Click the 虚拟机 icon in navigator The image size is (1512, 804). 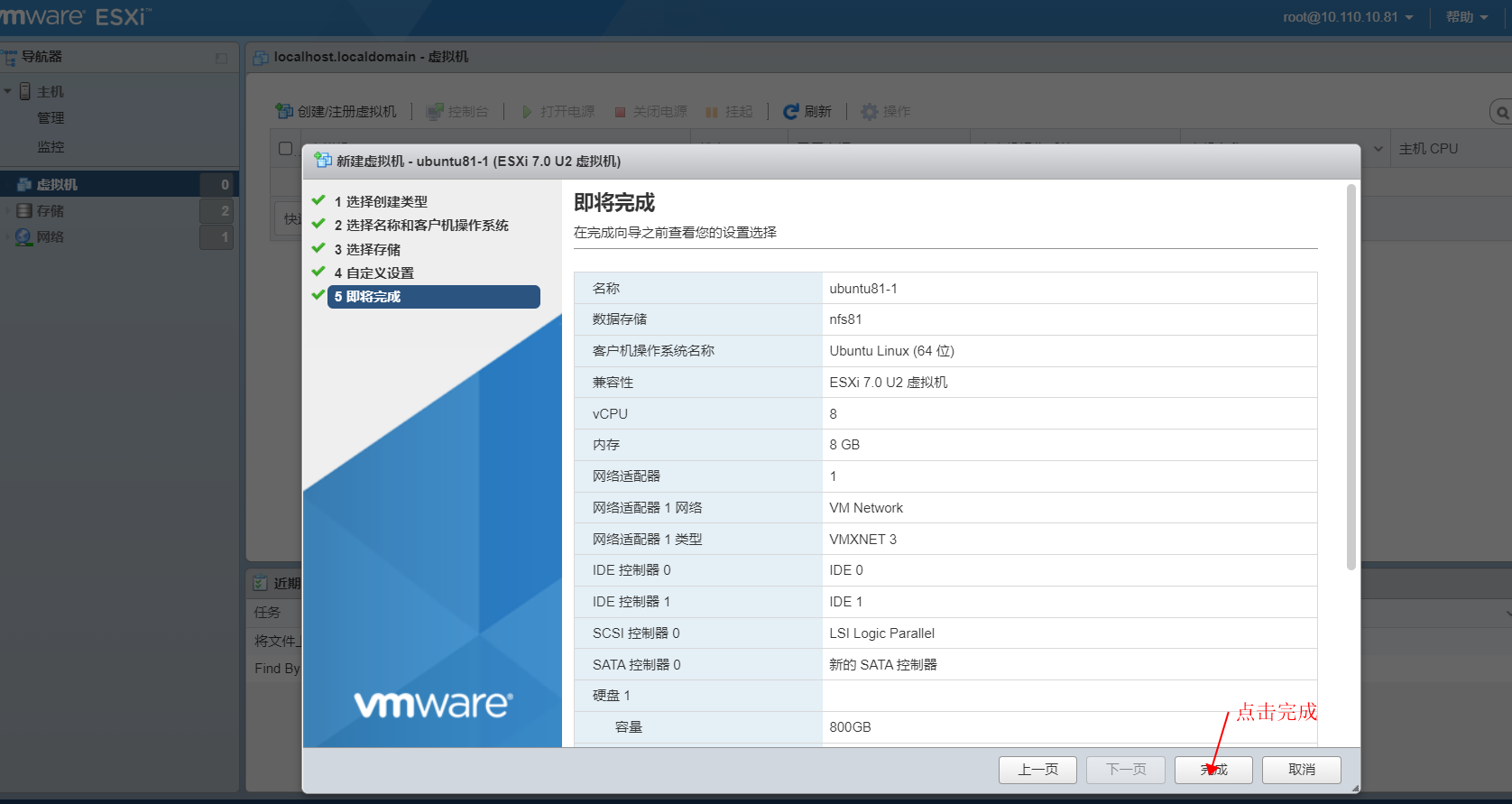[24, 184]
